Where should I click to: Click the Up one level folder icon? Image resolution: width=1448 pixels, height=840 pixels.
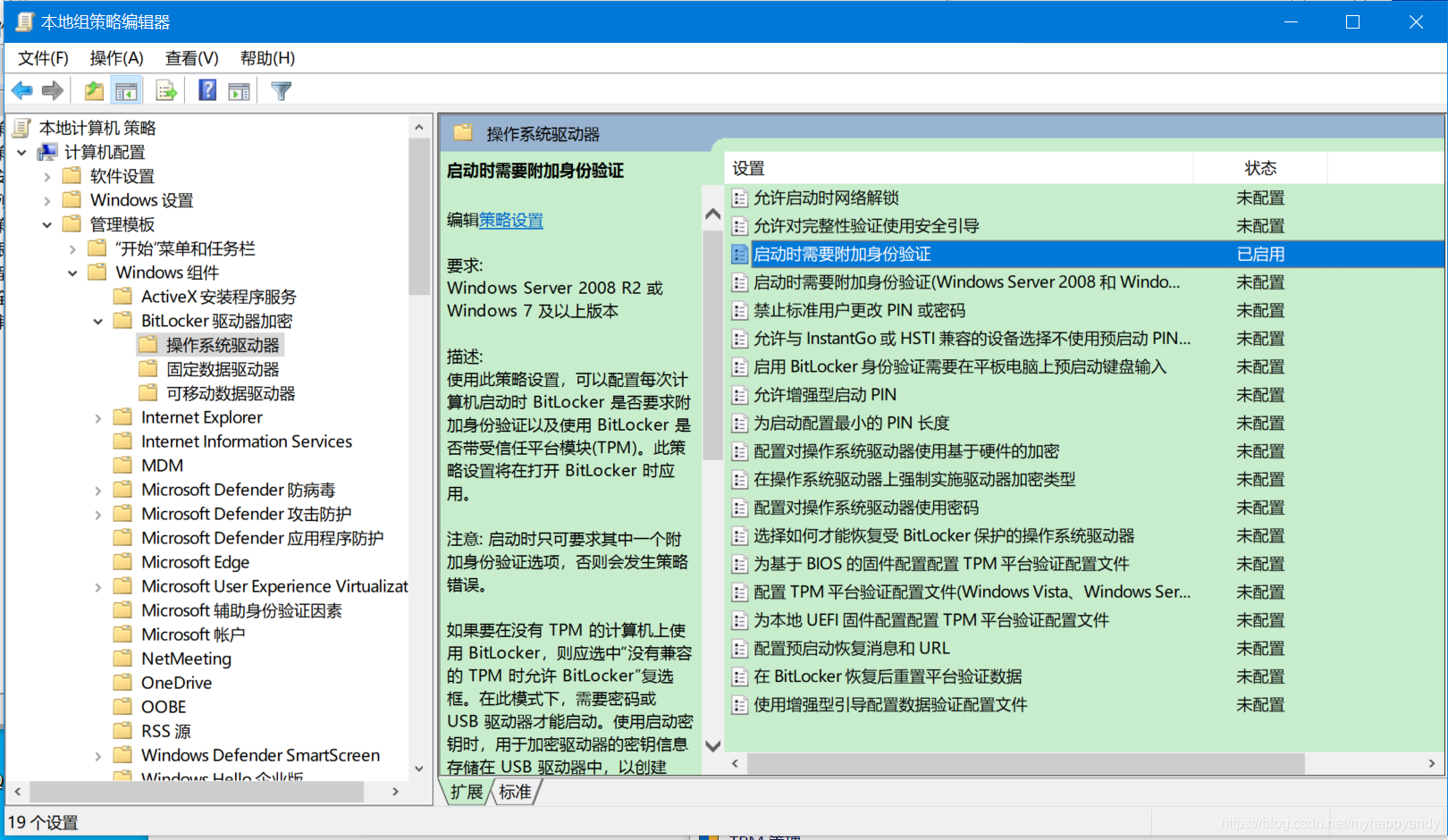94,90
